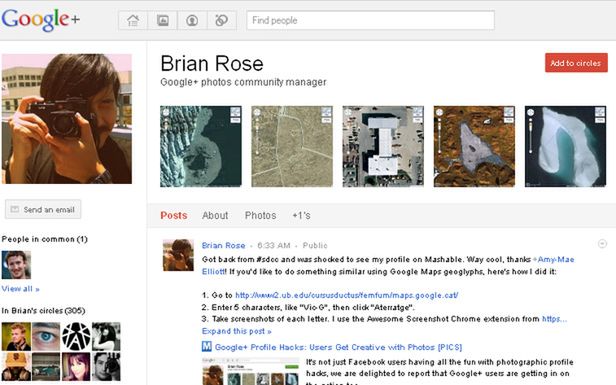Open the first geoglyph map photo
This screenshot has height=385, width=616.
tap(201, 146)
